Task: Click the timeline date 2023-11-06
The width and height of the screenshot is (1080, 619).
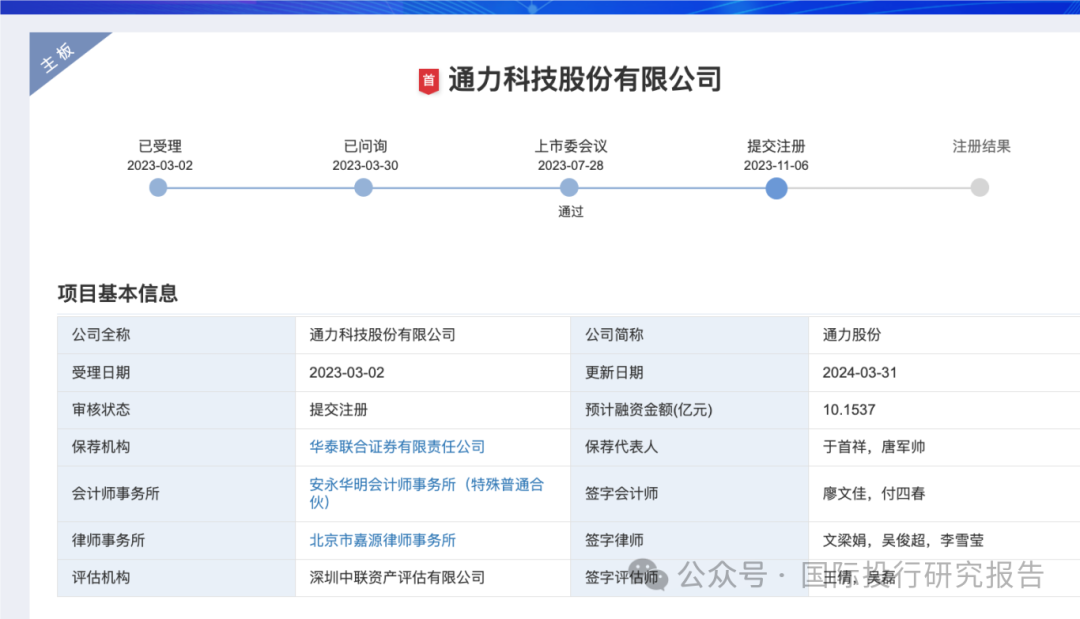Action: pos(776,165)
